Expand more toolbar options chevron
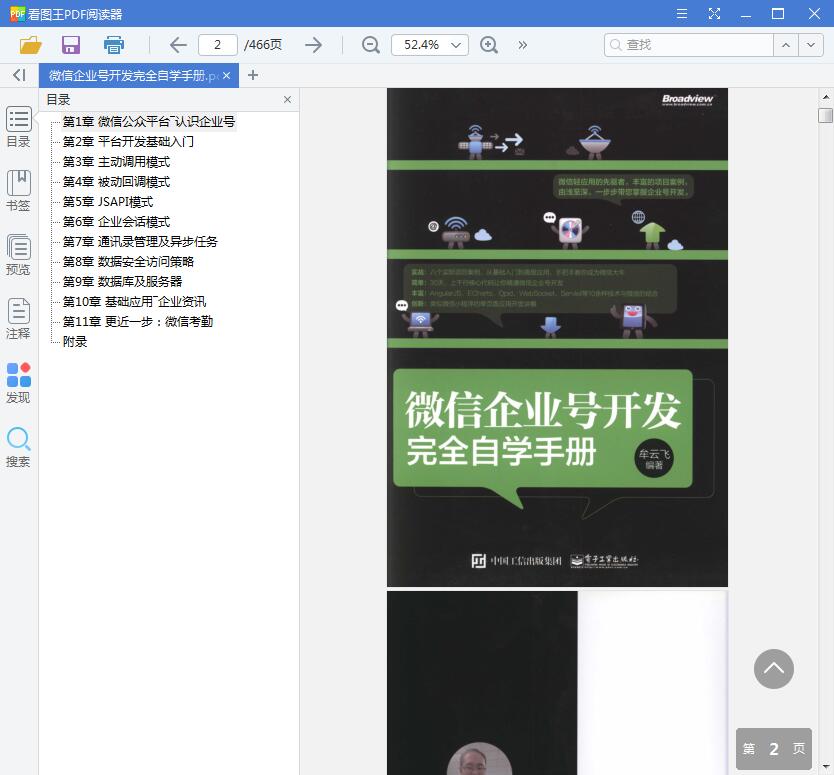The image size is (834, 775). [x=523, y=45]
